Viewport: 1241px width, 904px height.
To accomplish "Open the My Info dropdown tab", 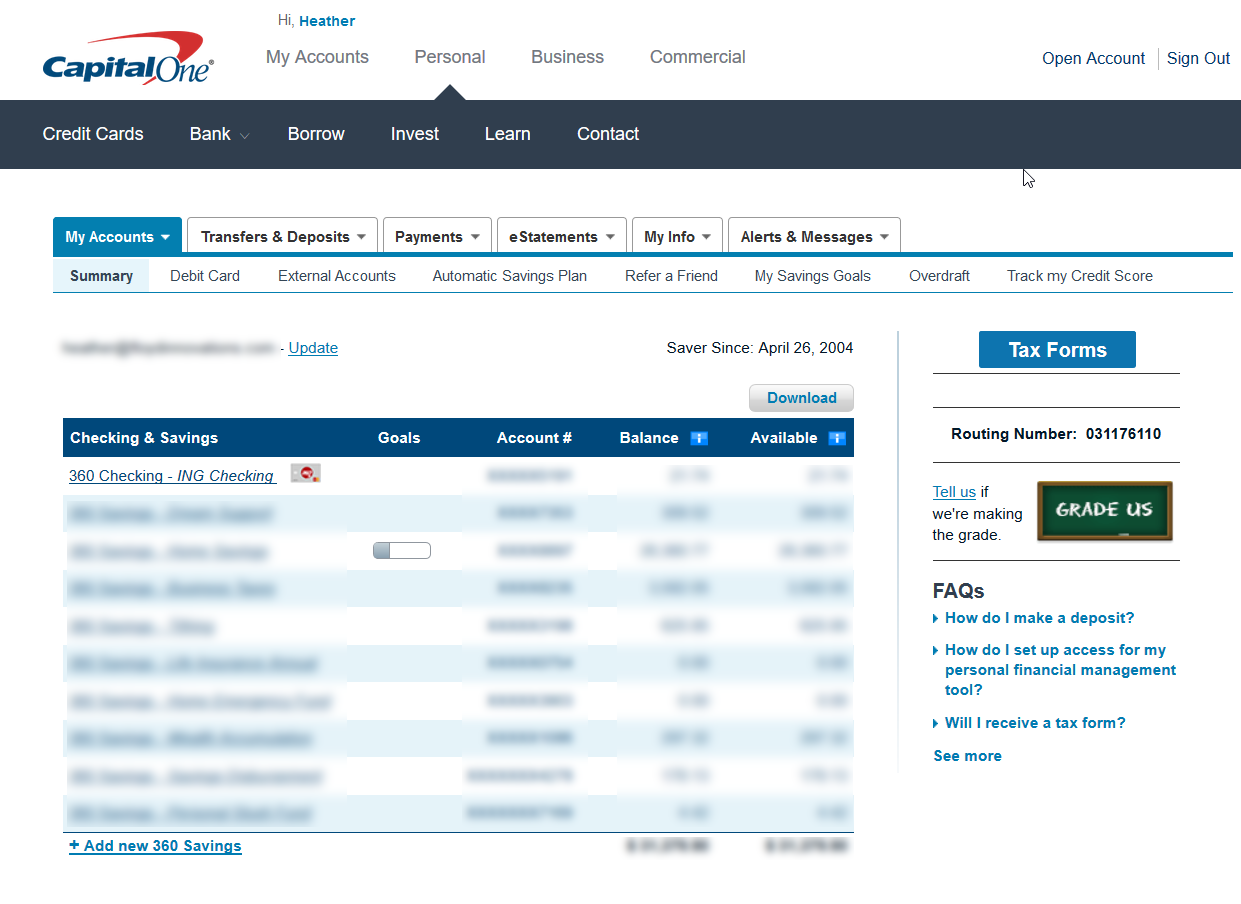I will pyautogui.click(x=677, y=237).
